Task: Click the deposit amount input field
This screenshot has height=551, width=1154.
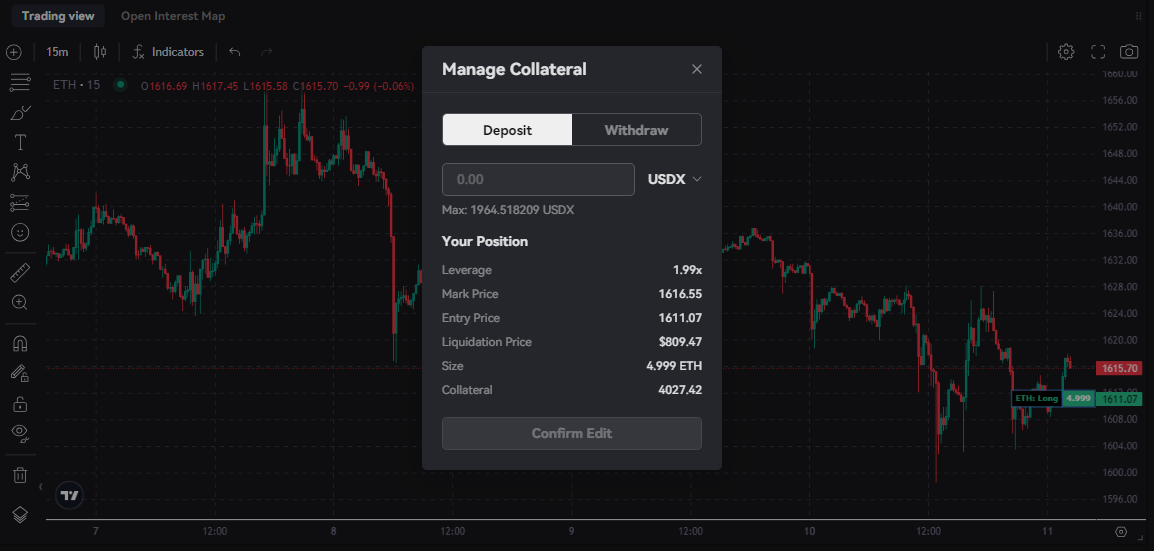Action: point(538,179)
